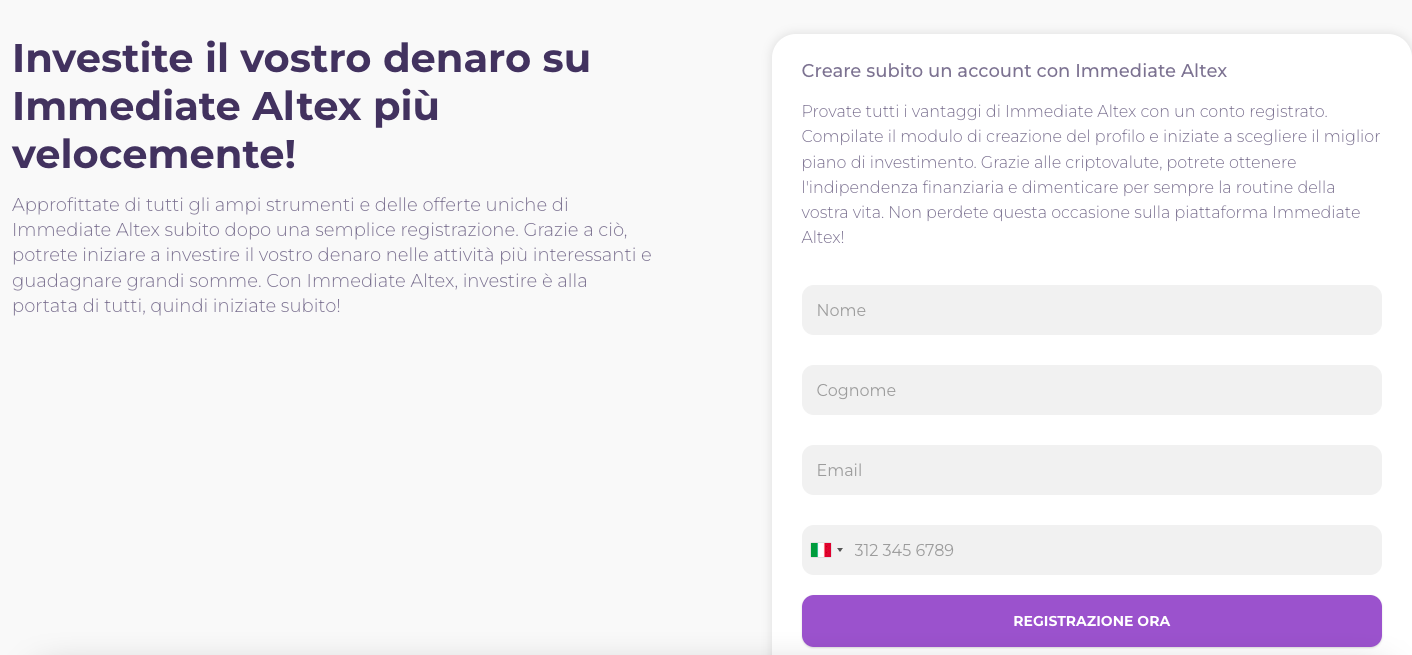Focus the Nome input field
The height and width of the screenshot is (655, 1412).
[x=1091, y=310]
